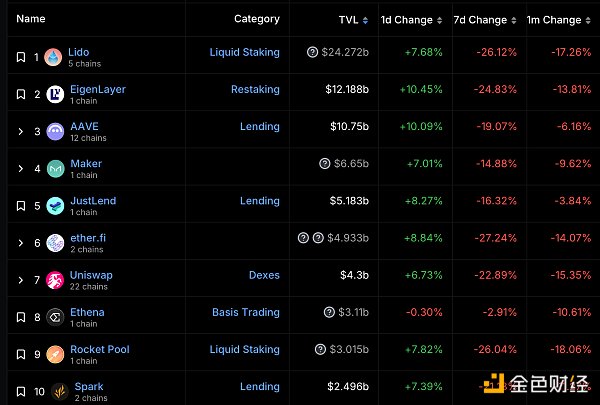Sort the table by TVL column

(x=349, y=20)
